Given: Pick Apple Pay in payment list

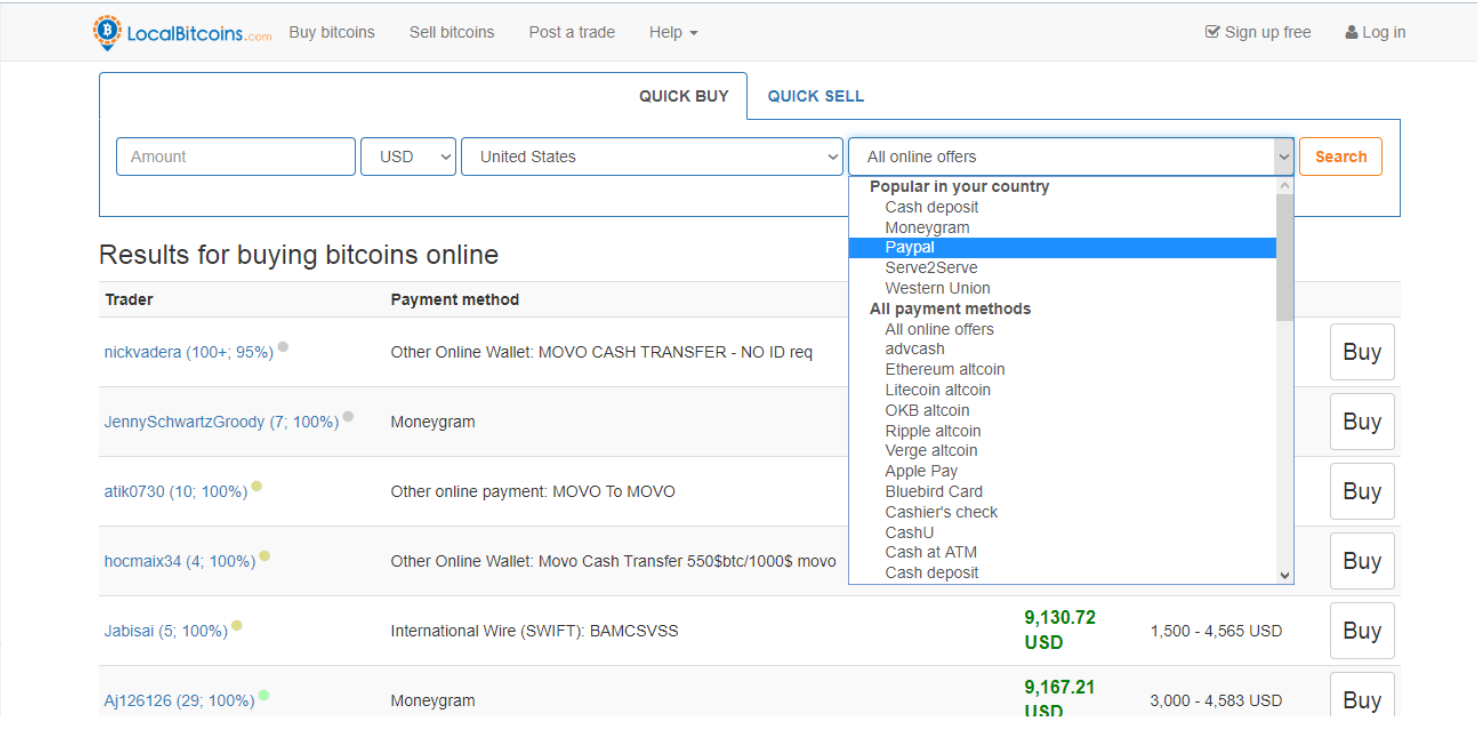Looking at the screenshot, I should tap(921, 471).
